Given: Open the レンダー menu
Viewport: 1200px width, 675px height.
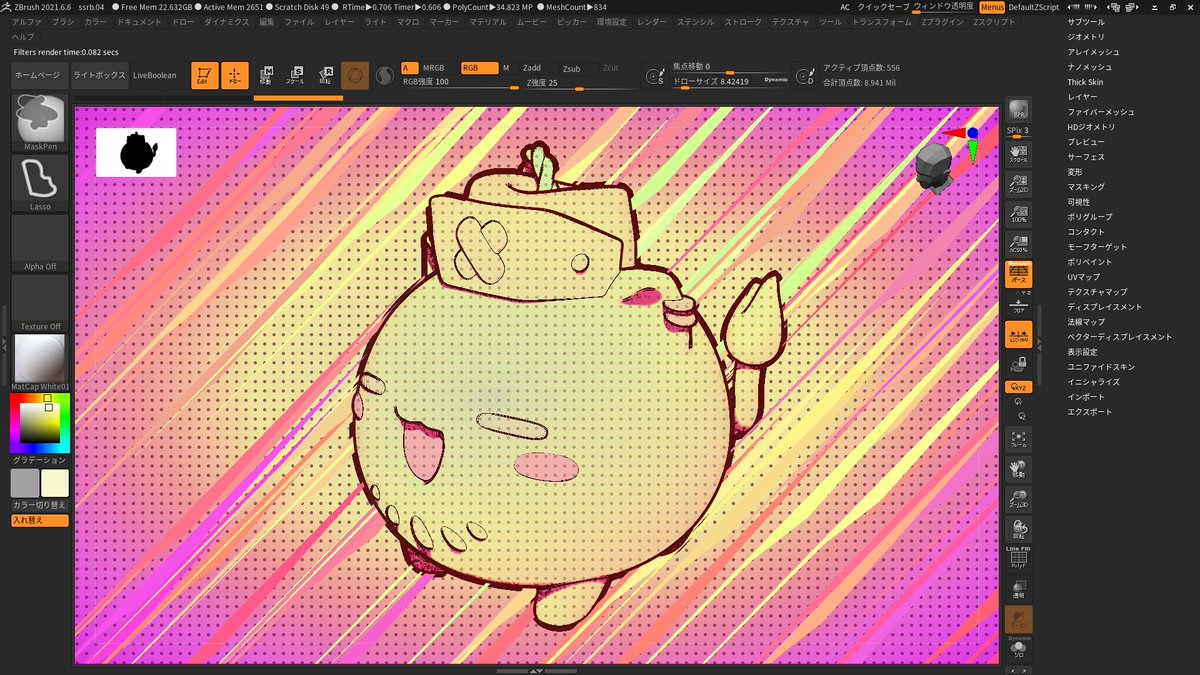Looking at the screenshot, I should point(651,21).
